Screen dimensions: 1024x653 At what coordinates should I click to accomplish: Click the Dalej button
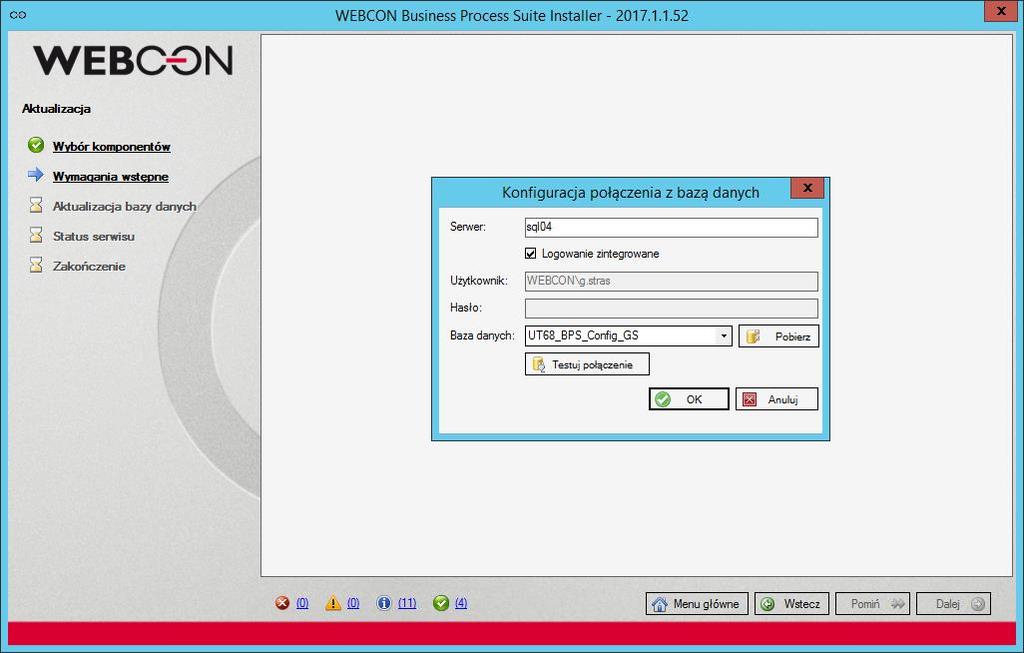coord(953,603)
